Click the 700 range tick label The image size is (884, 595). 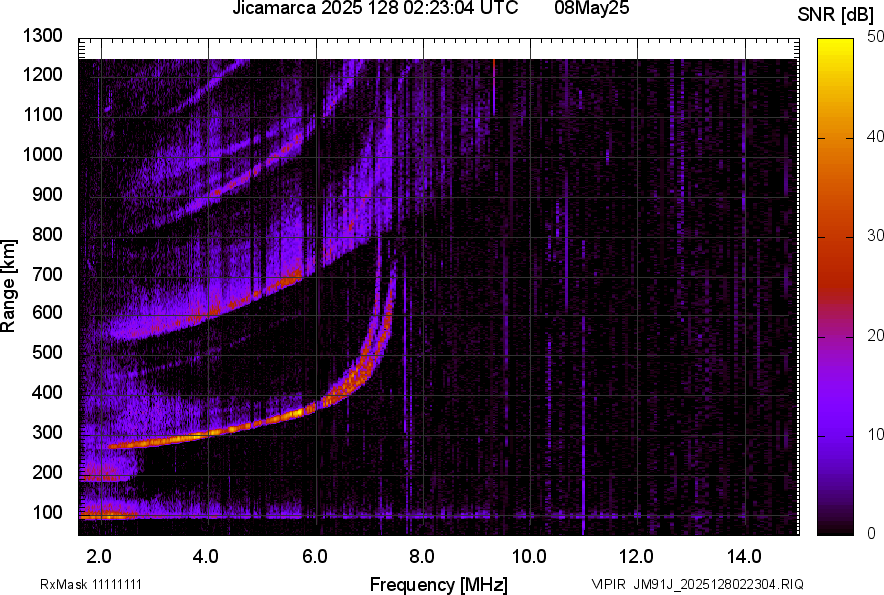pos(47,274)
